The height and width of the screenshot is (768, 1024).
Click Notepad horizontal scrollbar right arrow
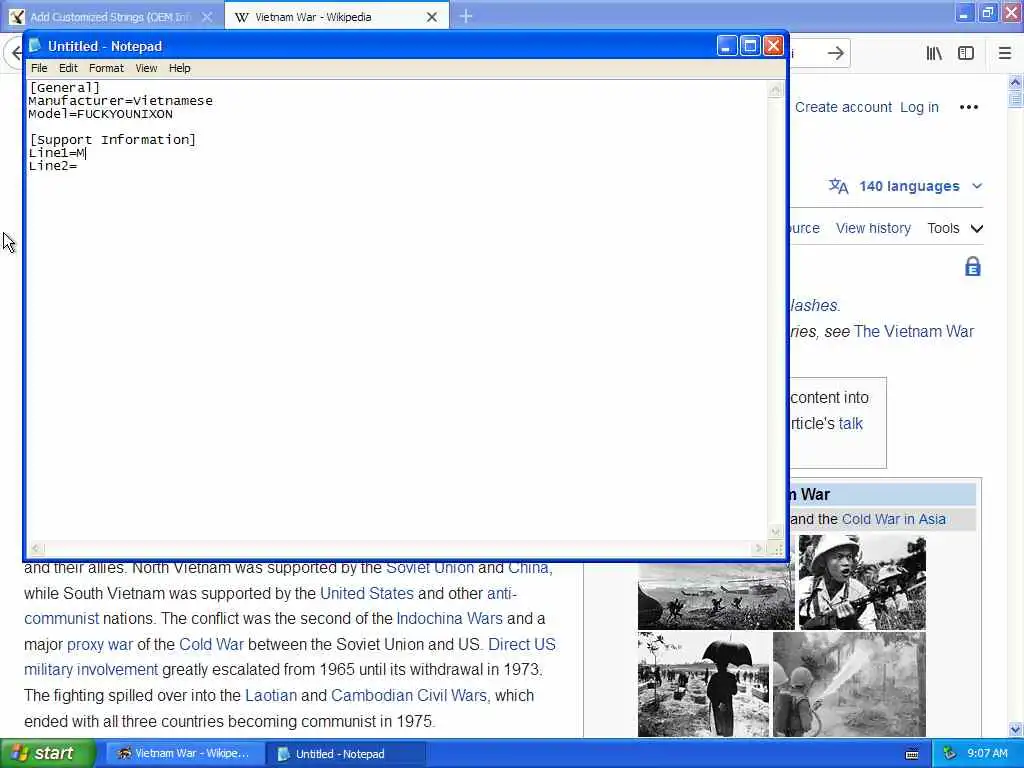coord(759,549)
